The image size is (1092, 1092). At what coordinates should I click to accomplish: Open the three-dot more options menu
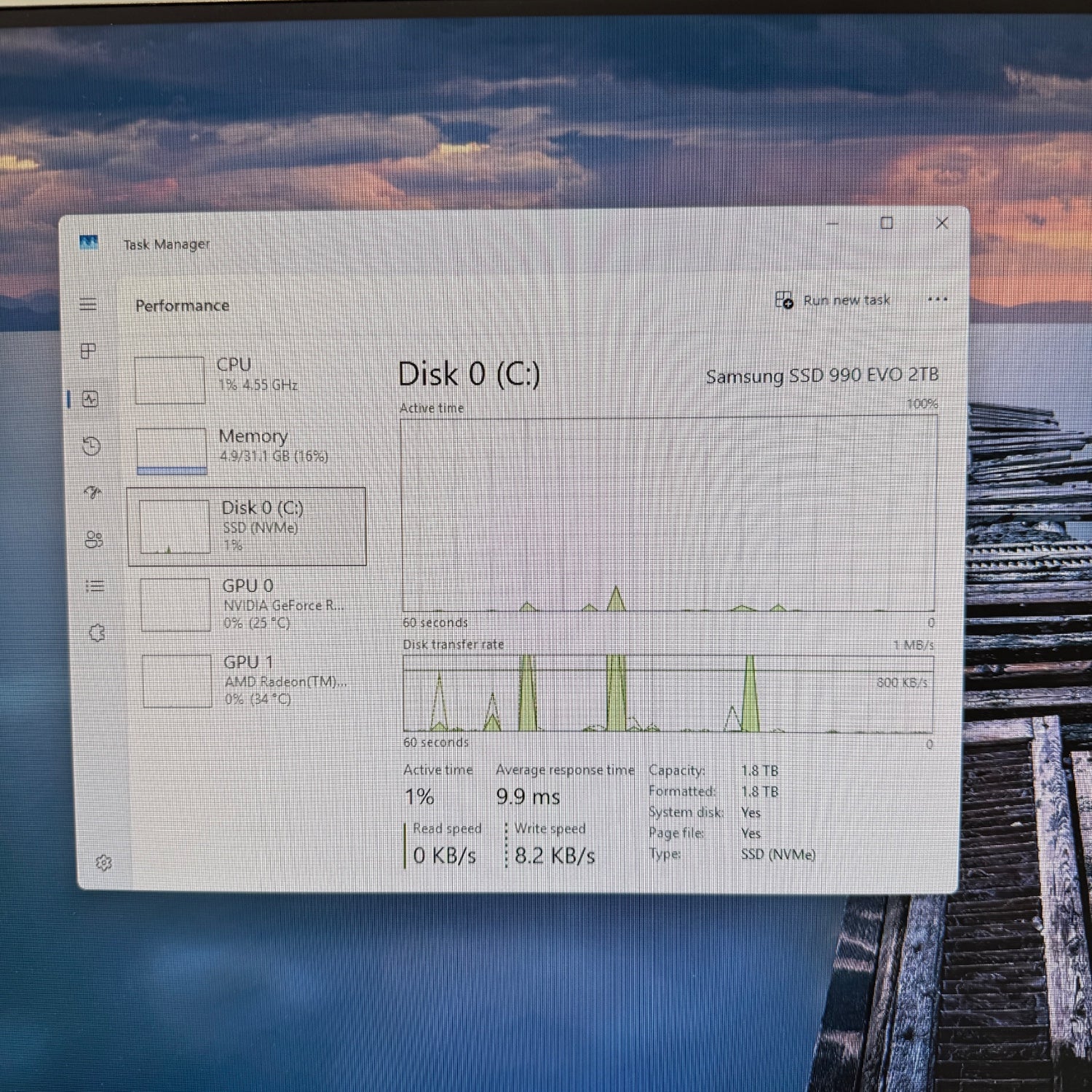point(938,299)
